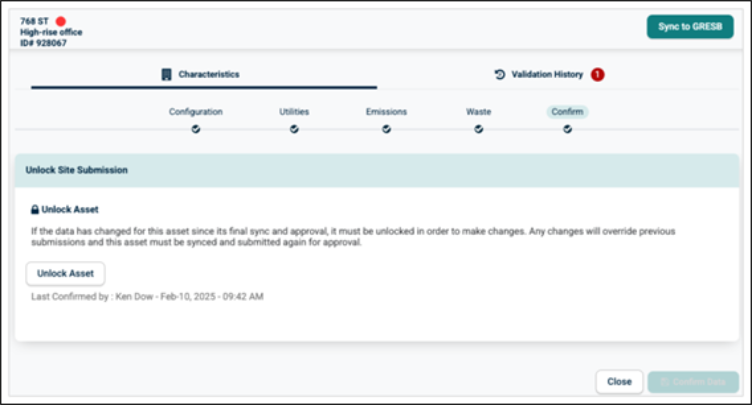
Task: Click the Unlock Asset button
Action: pos(65,273)
